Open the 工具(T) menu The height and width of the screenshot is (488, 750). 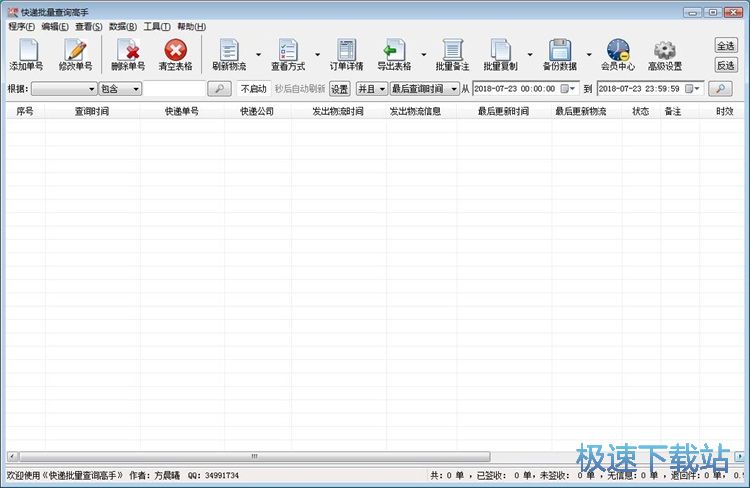tap(157, 27)
